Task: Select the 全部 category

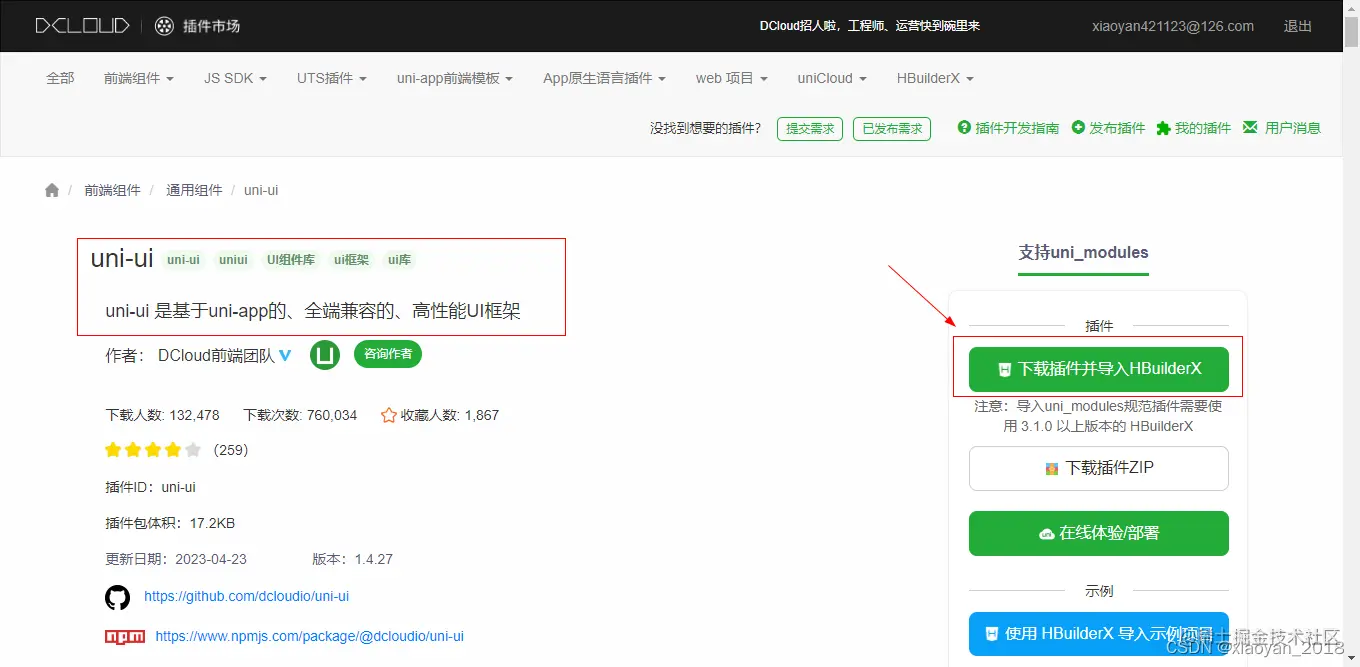Action: pyautogui.click(x=60, y=78)
